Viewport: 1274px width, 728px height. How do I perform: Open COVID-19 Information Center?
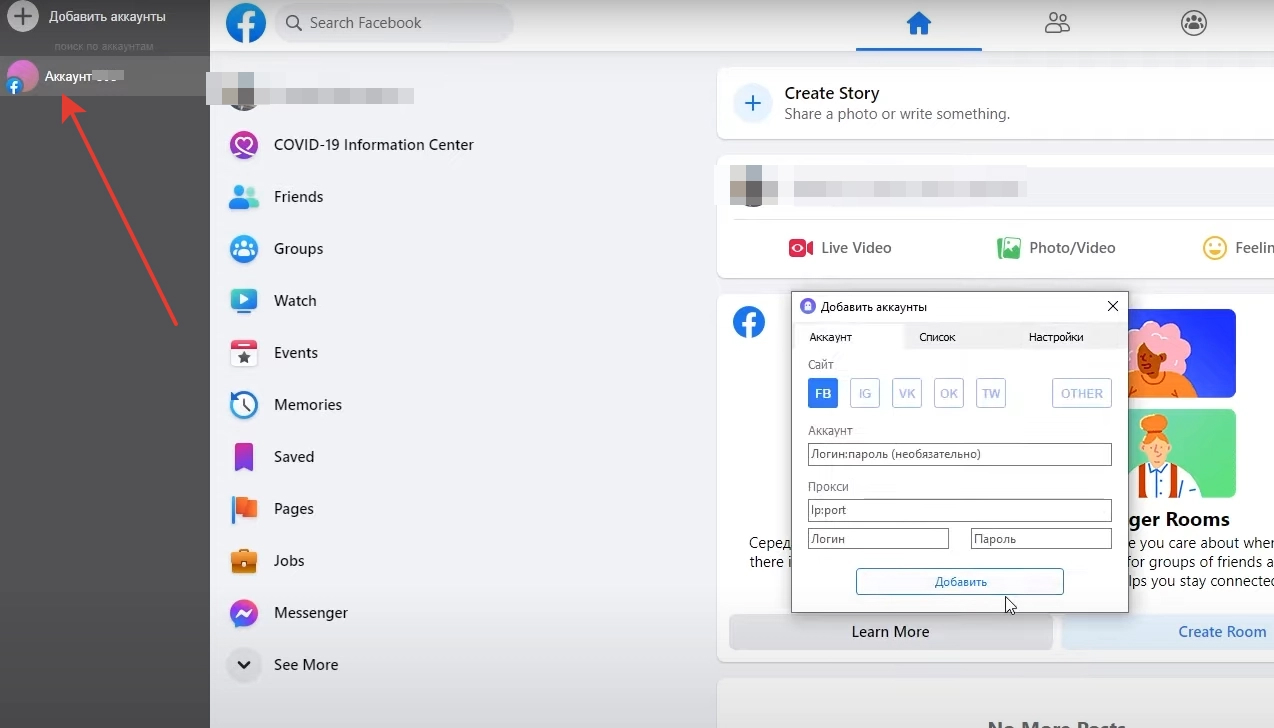373,145
